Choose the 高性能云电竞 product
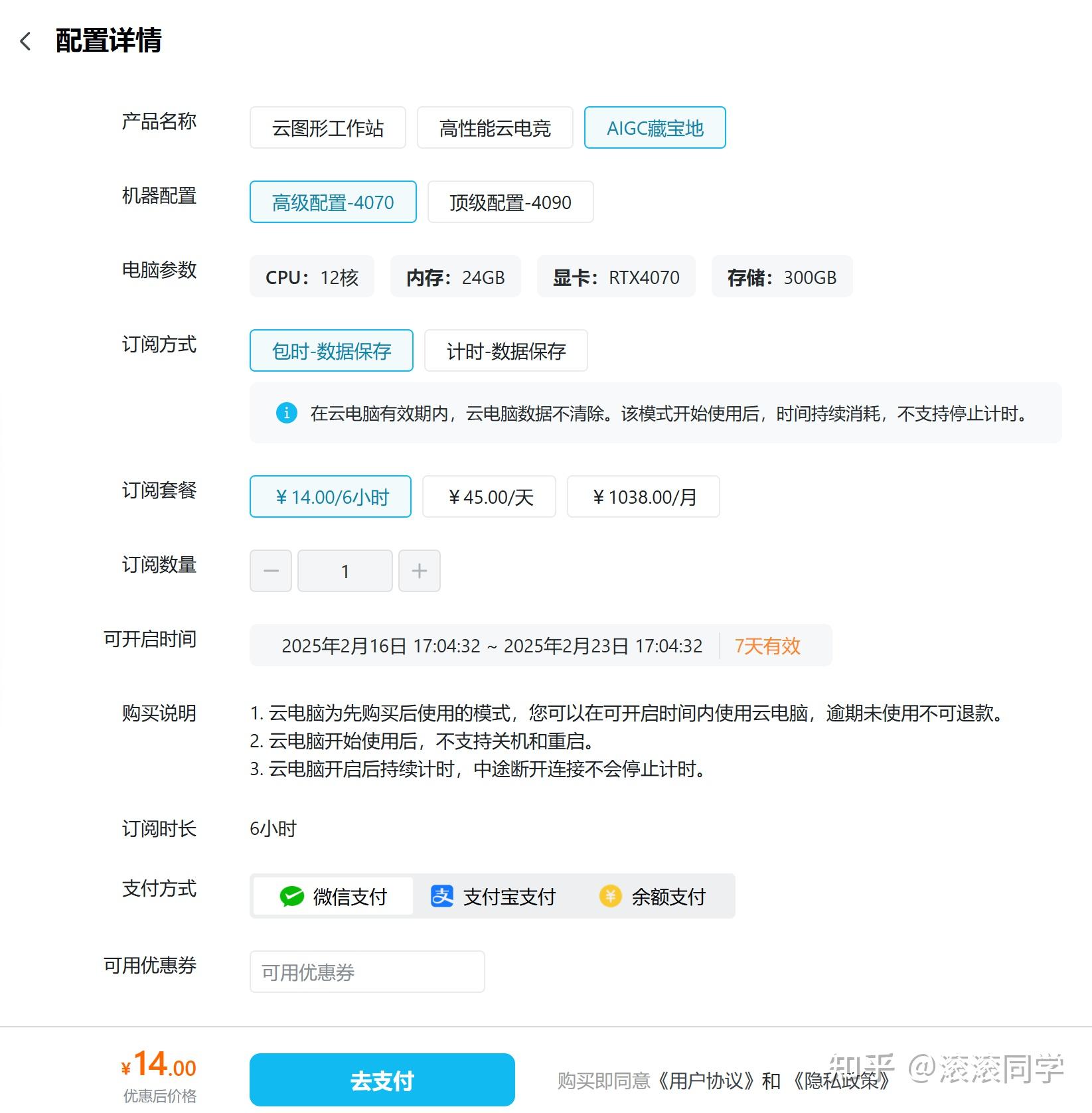Viewport: 1092px width, 1113px height. click(x=495, y=127)
